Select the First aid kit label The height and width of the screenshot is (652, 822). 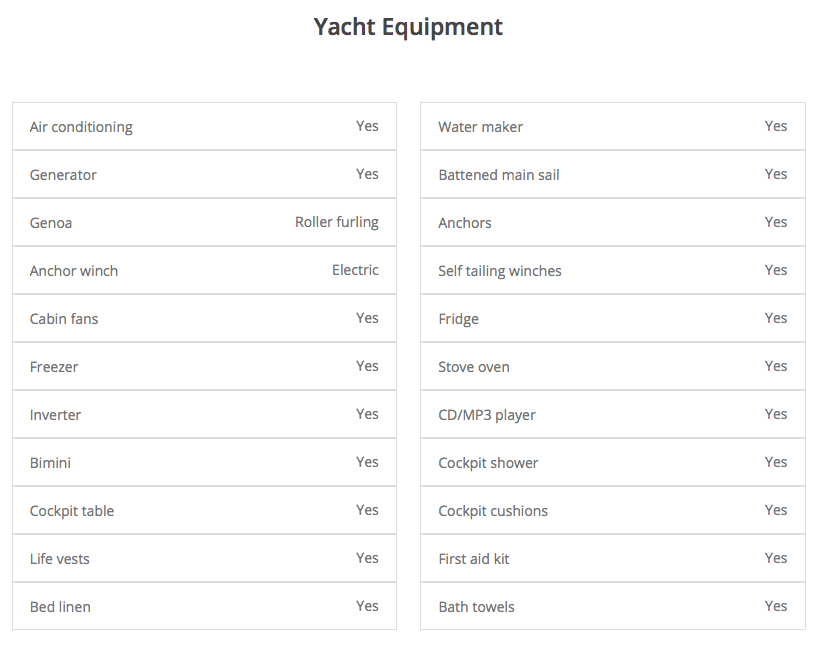coord(474,559)
